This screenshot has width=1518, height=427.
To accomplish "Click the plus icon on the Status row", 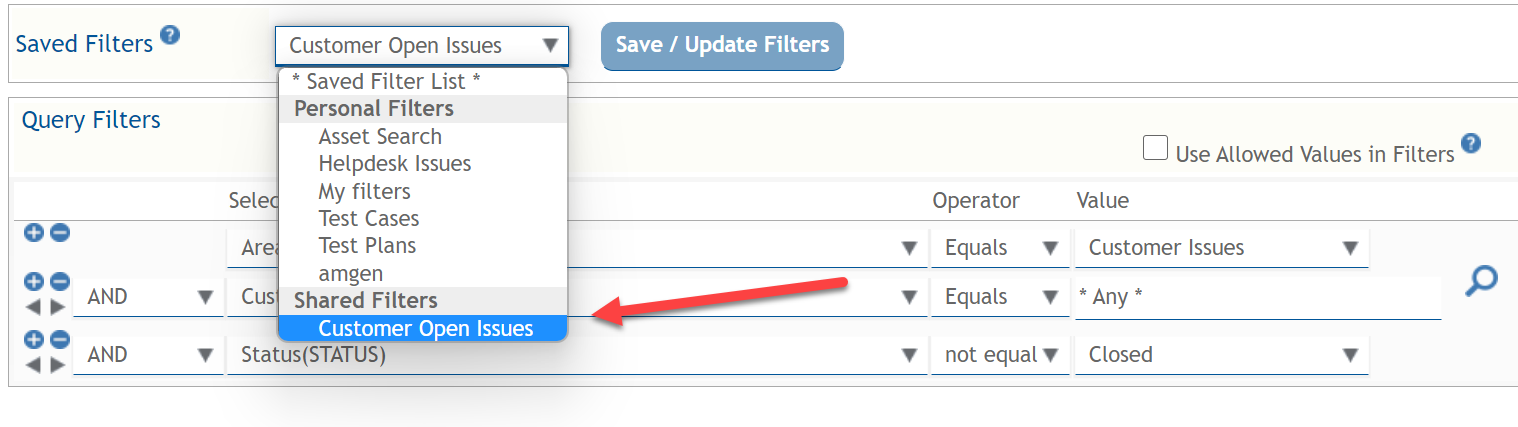I will tap(34, 340).
